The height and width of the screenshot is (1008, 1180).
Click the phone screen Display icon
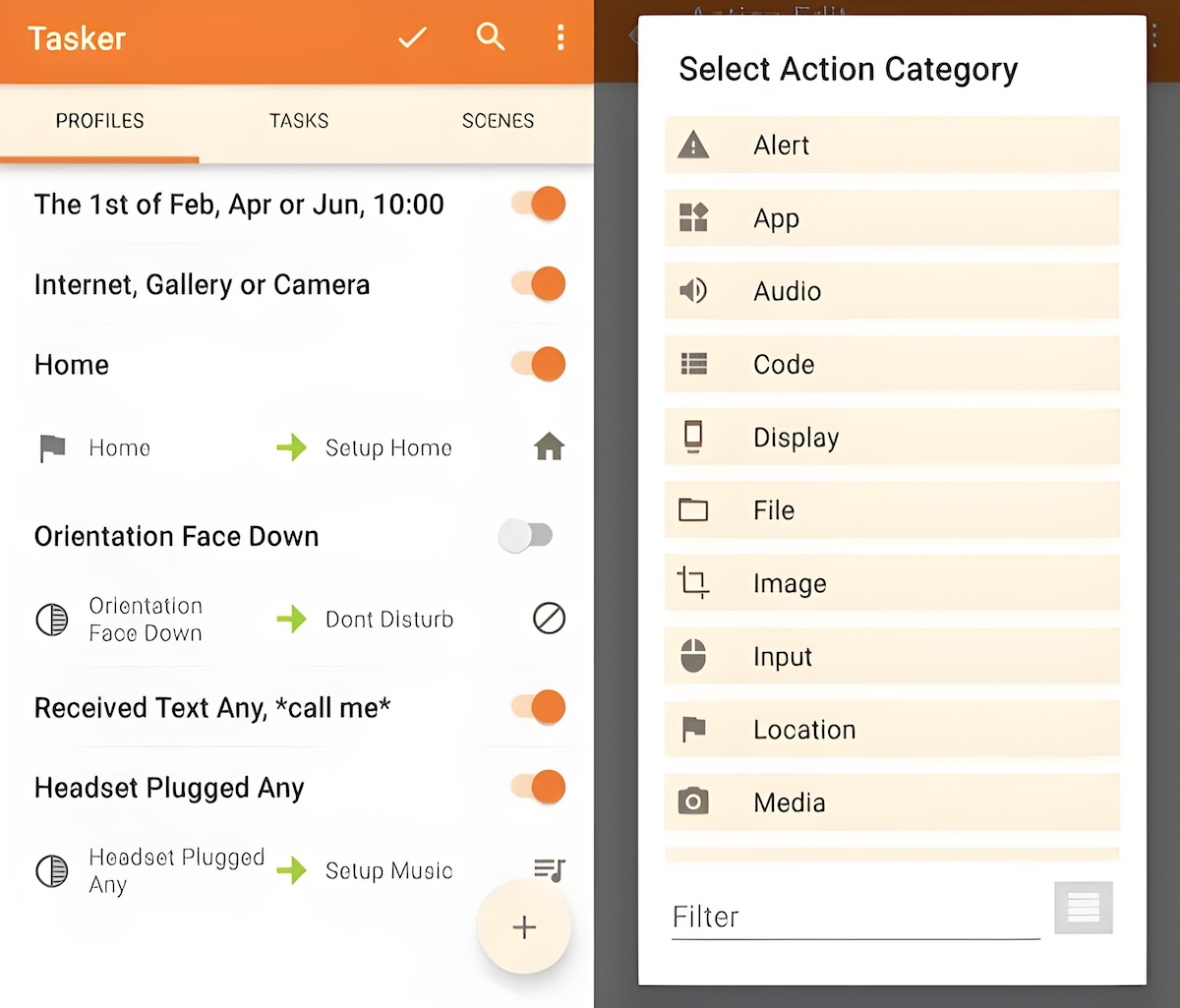tap(693, 437)
